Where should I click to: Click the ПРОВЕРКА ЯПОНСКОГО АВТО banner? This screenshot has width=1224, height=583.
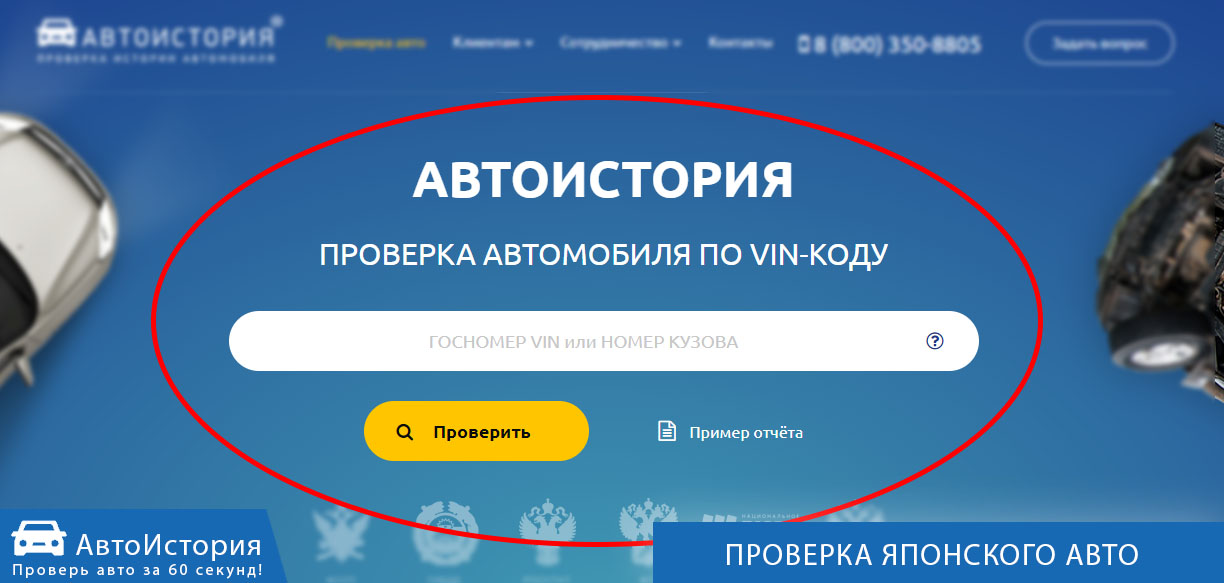click(938, 552)
